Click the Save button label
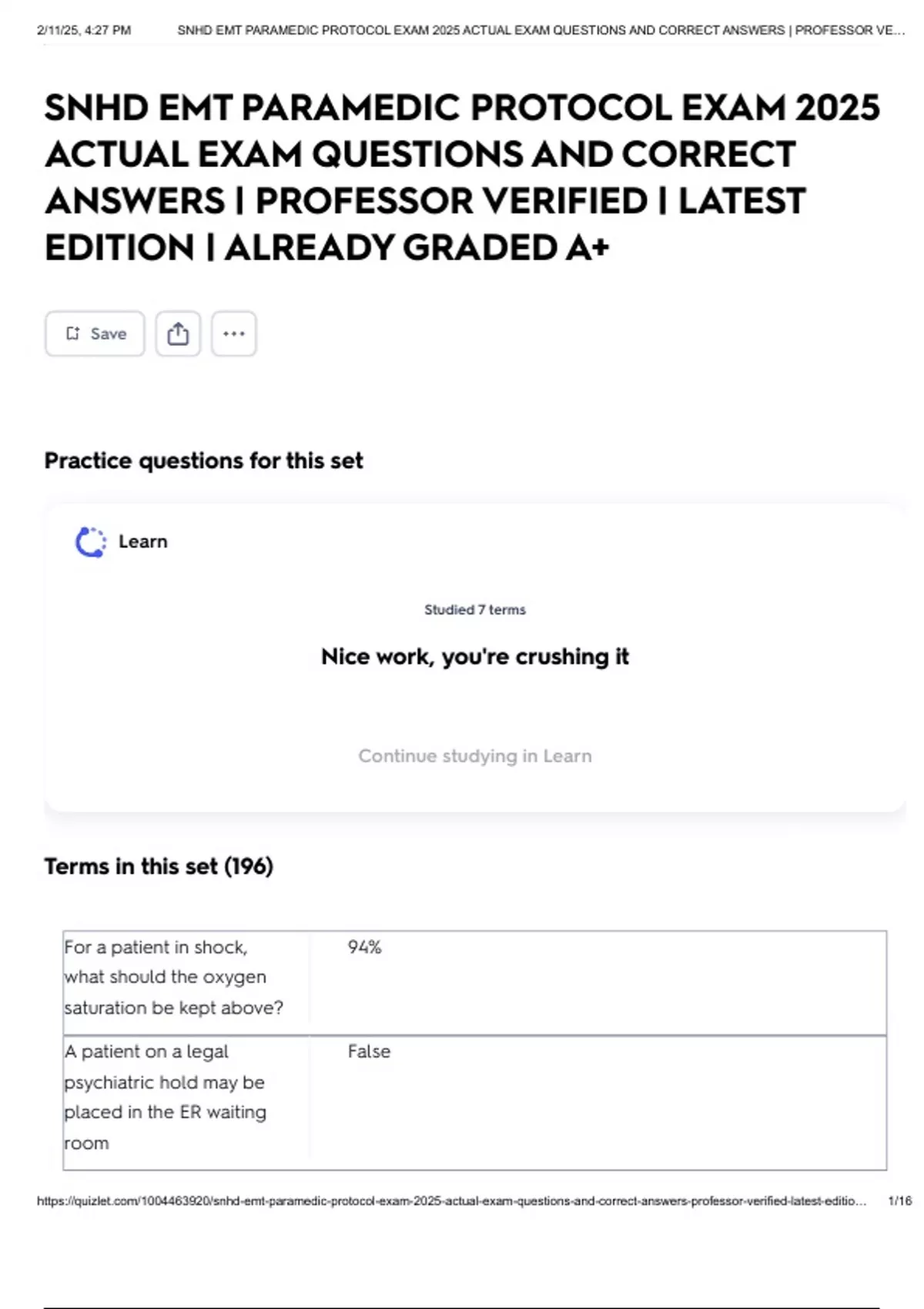The width and height of the screenshot is (924, 1309). (x=108, y=333)
